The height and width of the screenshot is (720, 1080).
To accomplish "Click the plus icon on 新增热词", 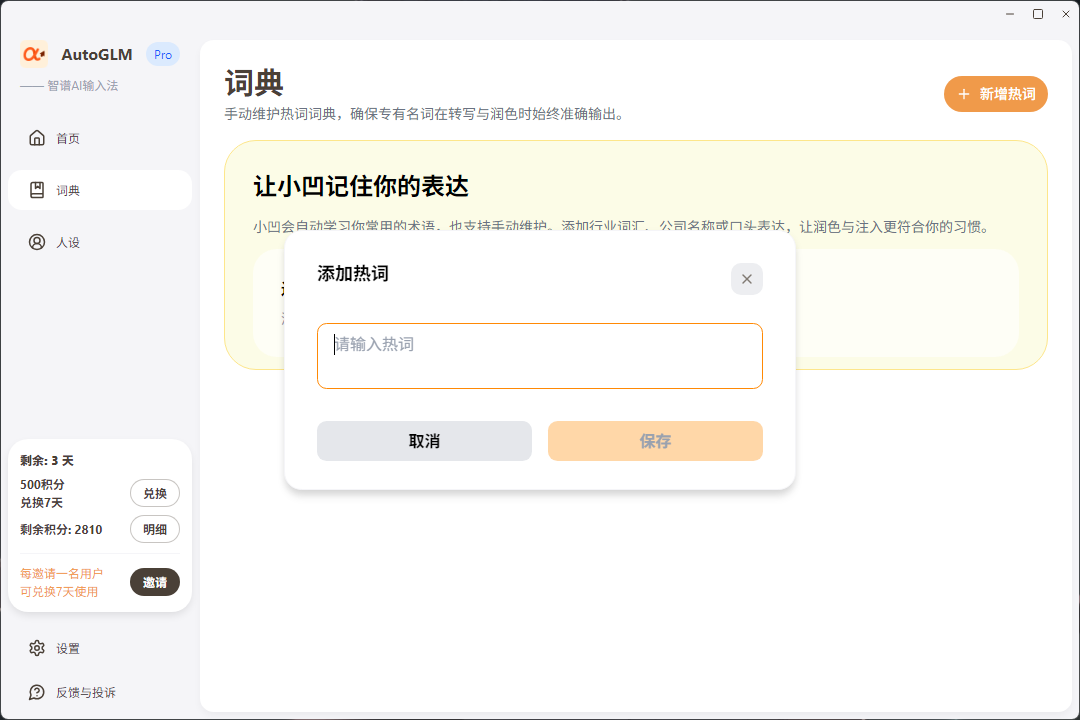I will 964,94.
